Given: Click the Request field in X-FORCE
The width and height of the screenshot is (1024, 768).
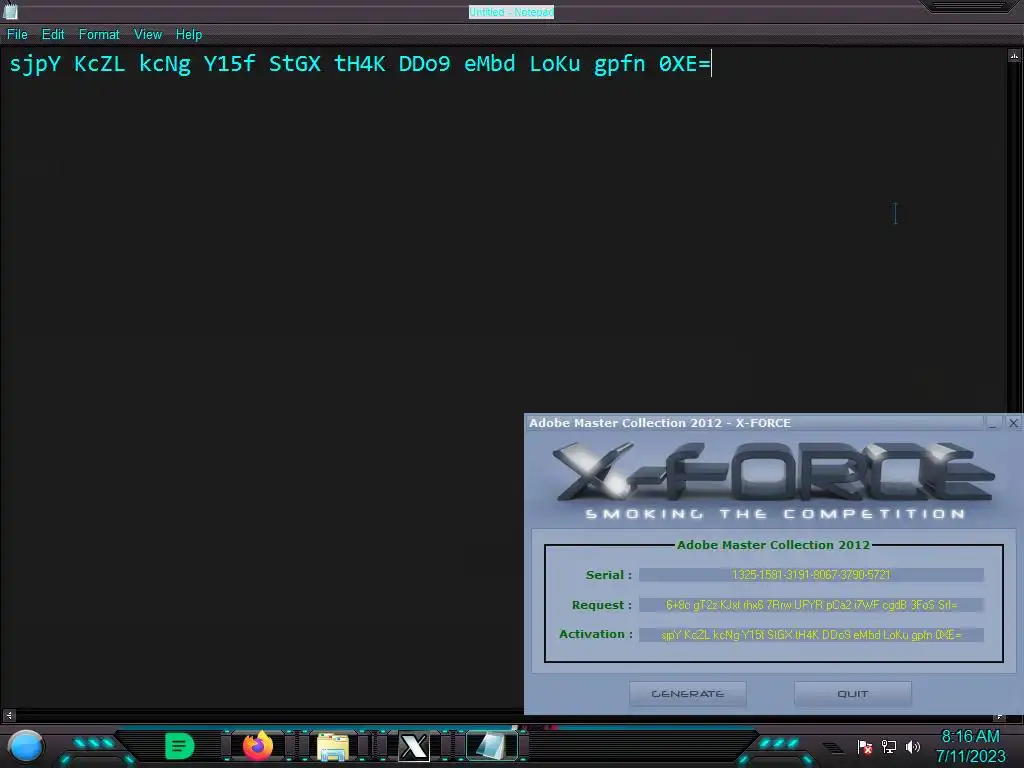Looking at the screenshot, I should 811,605.
